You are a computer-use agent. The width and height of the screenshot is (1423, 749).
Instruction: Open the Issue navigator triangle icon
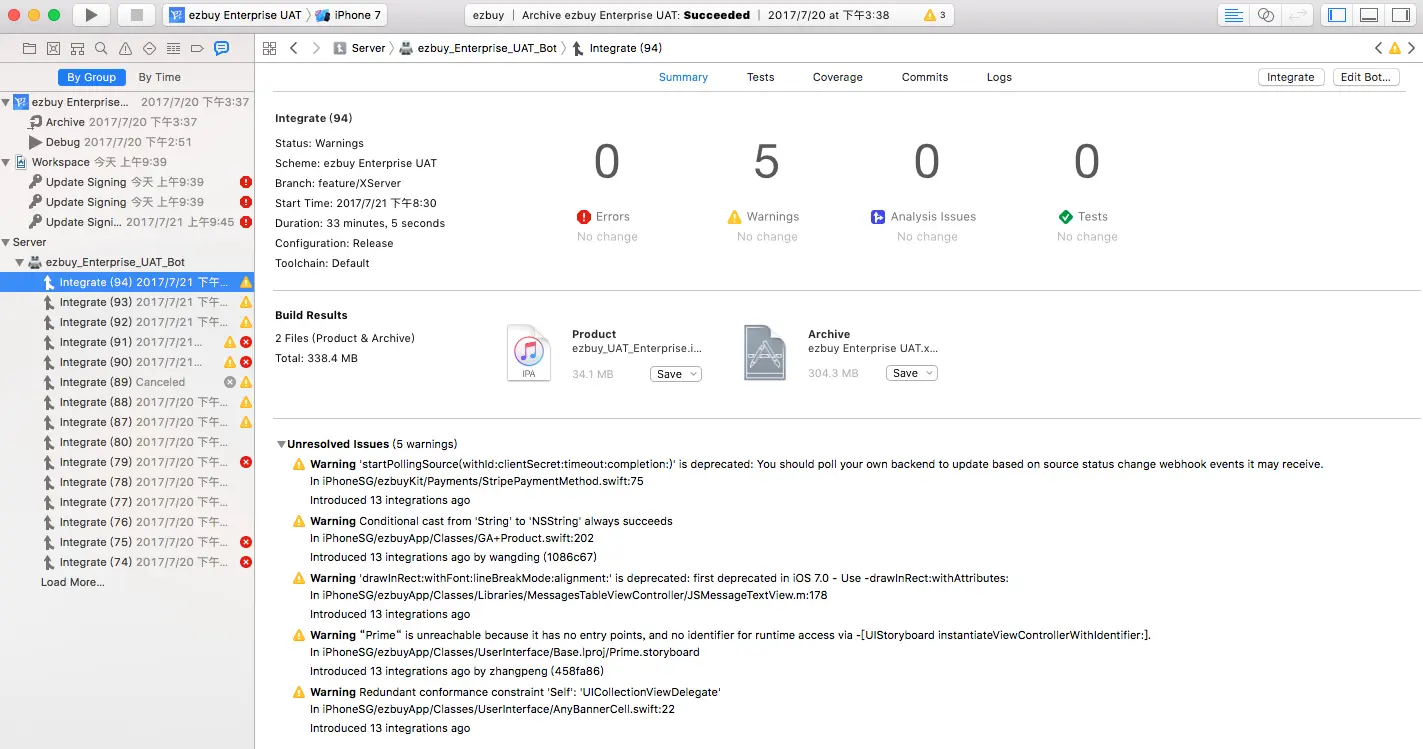[125, 48]
